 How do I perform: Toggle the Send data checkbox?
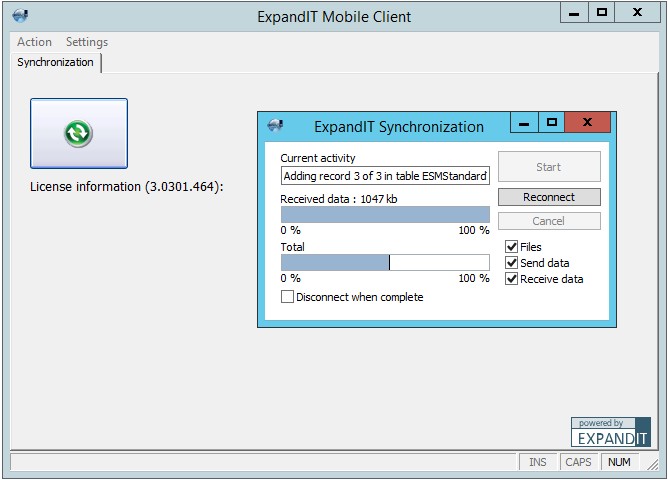click(x=511, y=263)
